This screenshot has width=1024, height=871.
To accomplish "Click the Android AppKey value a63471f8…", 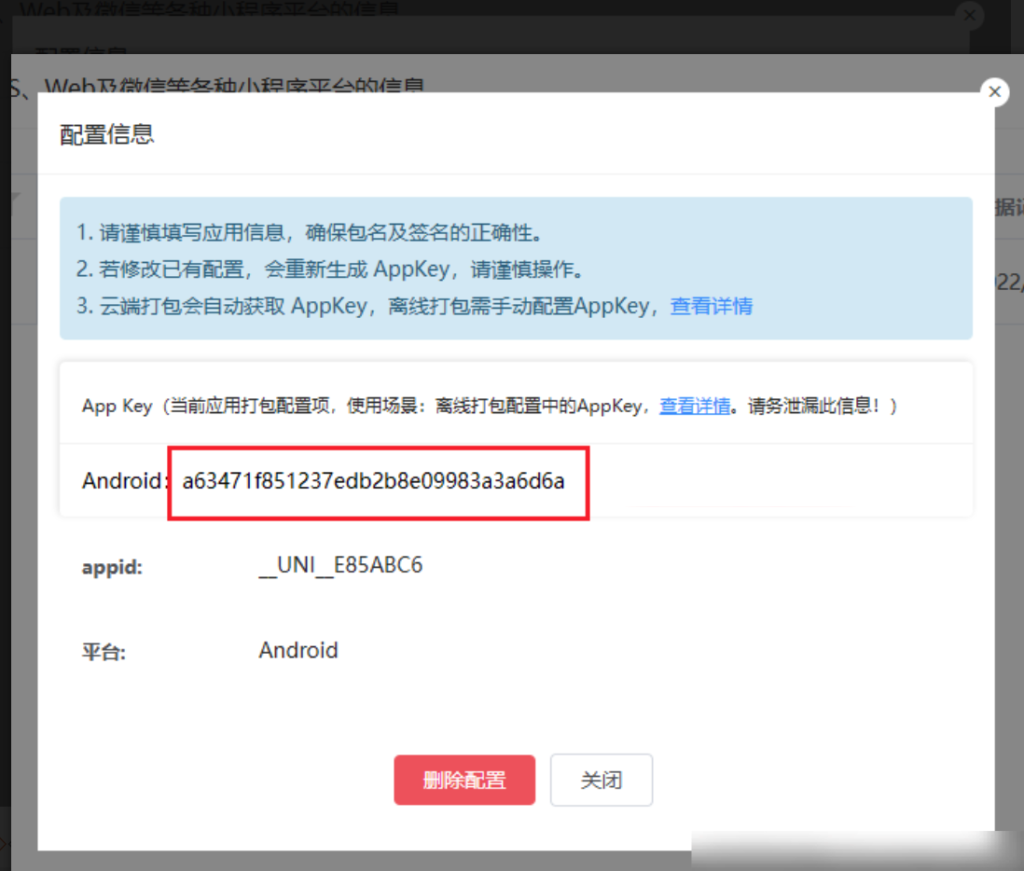I will coord(373,481).
